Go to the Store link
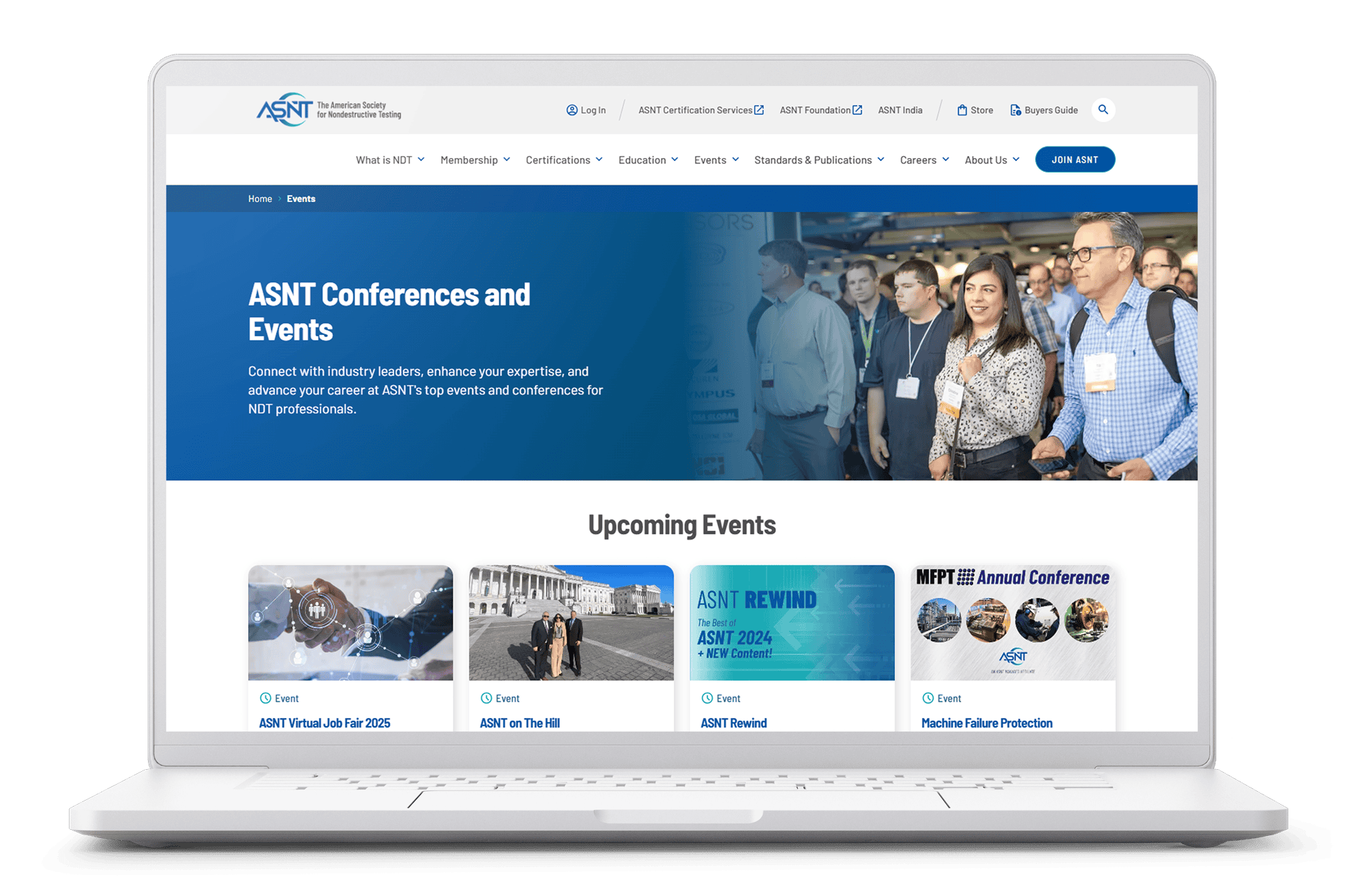Viewport: 1364px width, 896px height. pos(981,110)
